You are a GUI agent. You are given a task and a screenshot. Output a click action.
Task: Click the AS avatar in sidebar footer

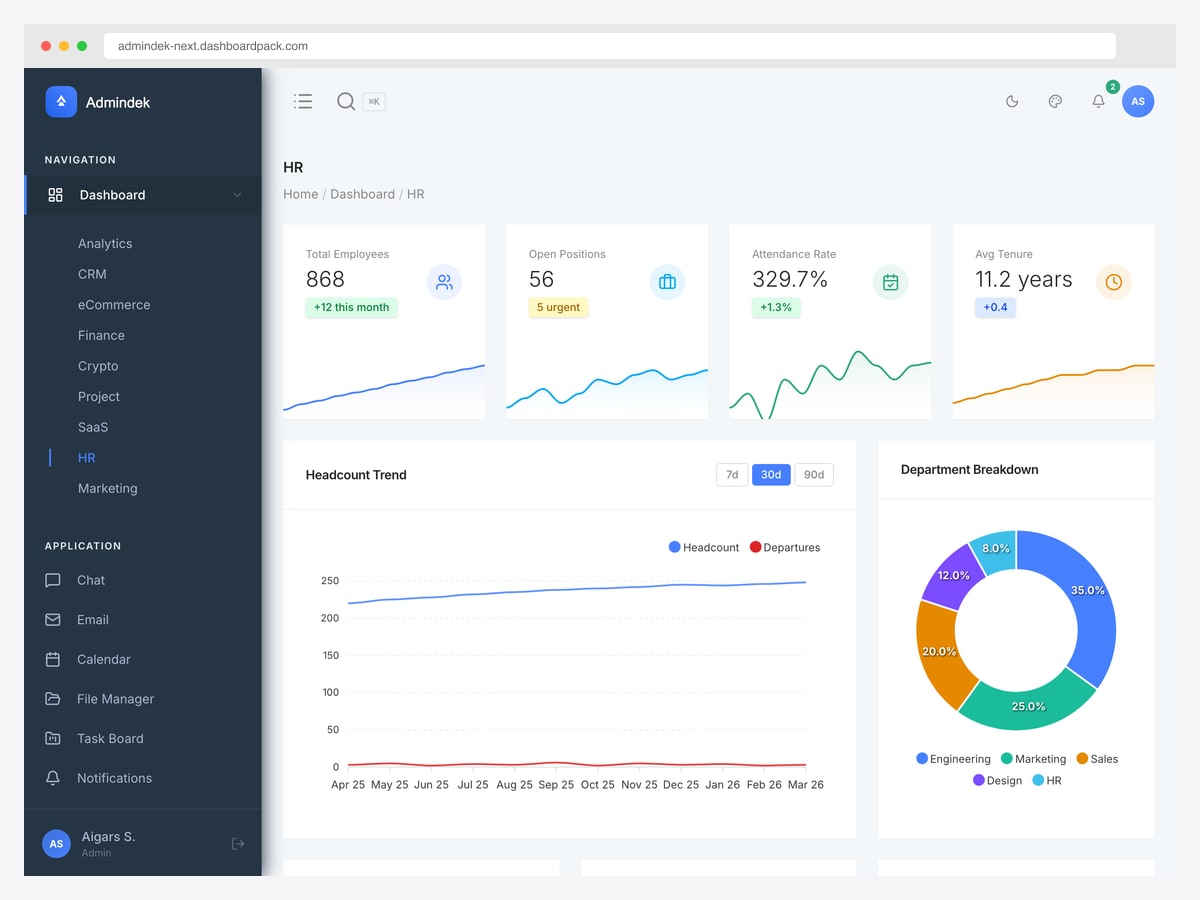coord(56,844)
